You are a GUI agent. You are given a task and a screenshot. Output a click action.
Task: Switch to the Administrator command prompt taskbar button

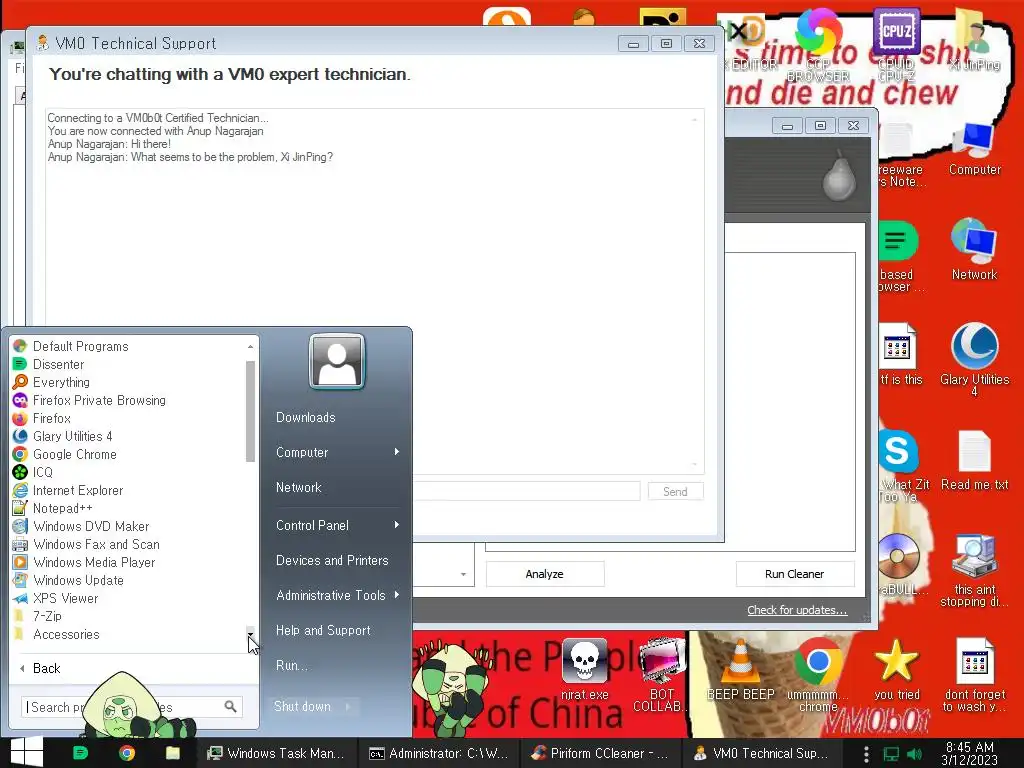pos(438,753)
